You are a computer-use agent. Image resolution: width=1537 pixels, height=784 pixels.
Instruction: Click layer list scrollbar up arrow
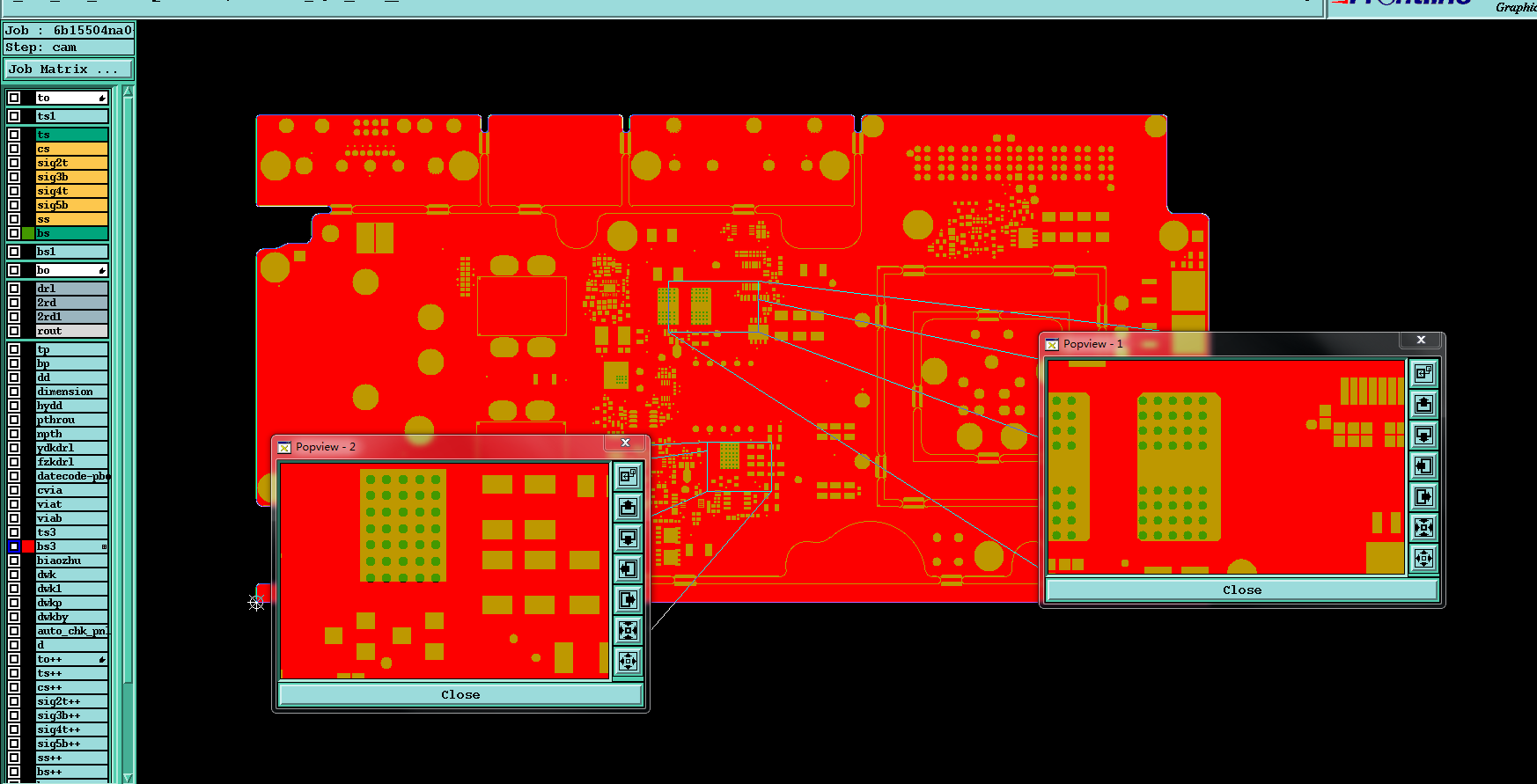click(129, 92)
